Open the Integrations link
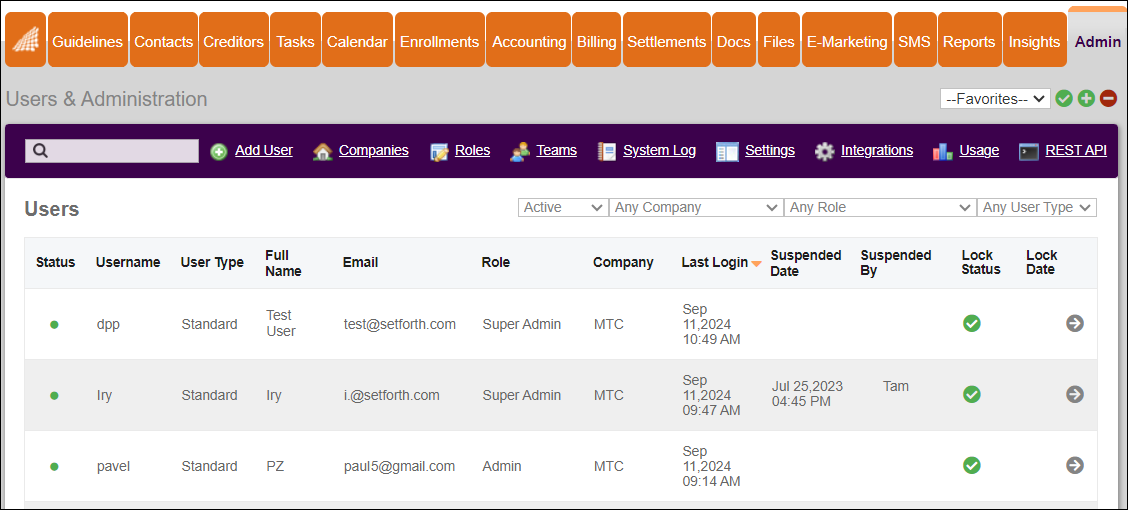This screenshot has height=510, width=1128. point(877,150)
